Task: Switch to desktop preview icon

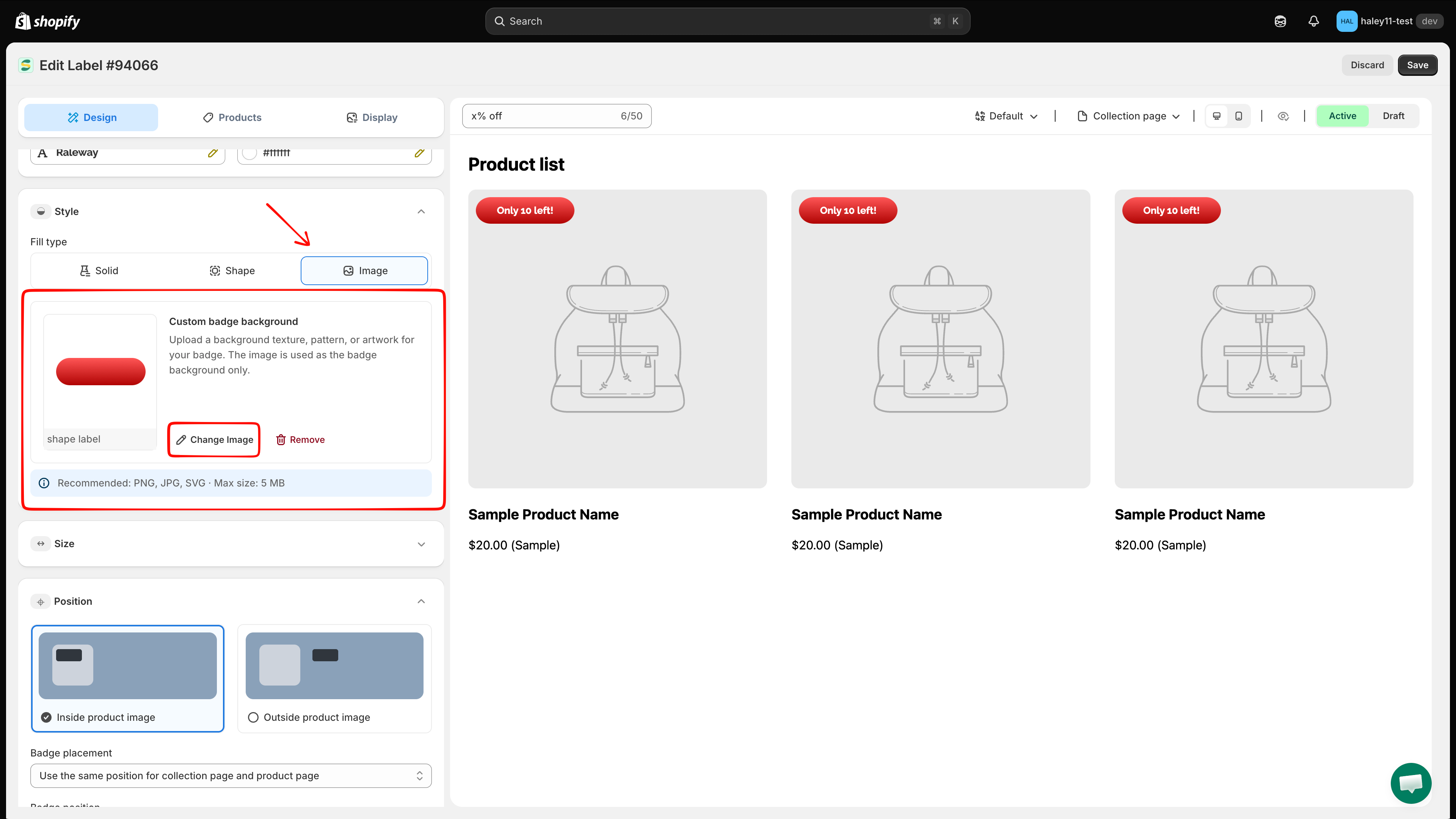Action: 1217,116
